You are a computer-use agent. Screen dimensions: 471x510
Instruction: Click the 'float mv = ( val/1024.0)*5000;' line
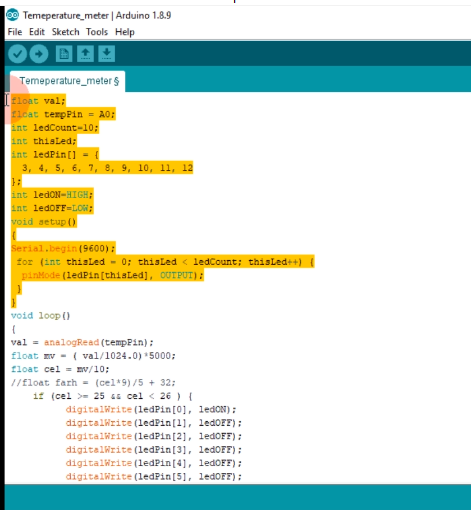tap(93, 356)
